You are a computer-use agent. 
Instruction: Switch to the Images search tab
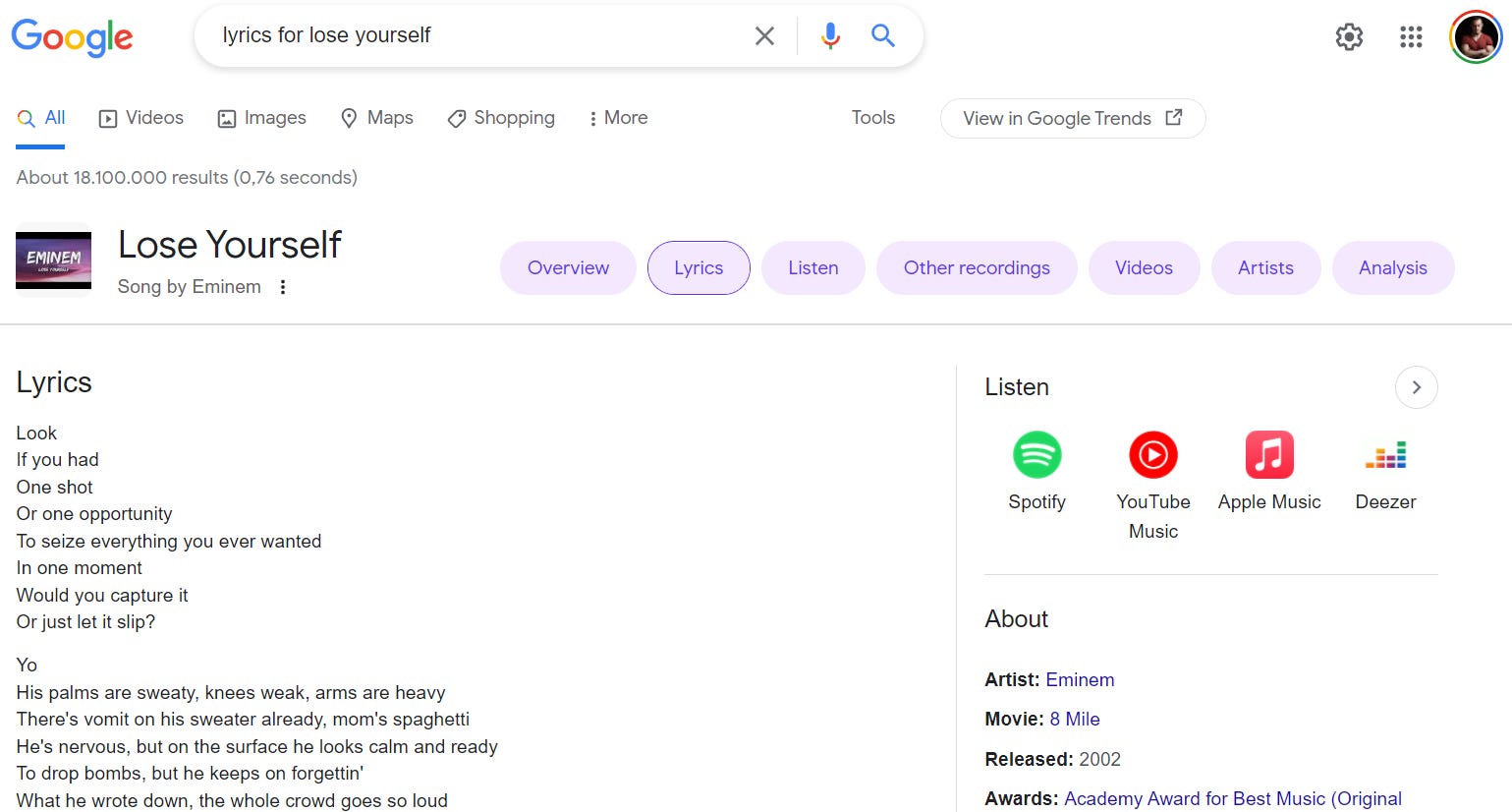point(261,118)
